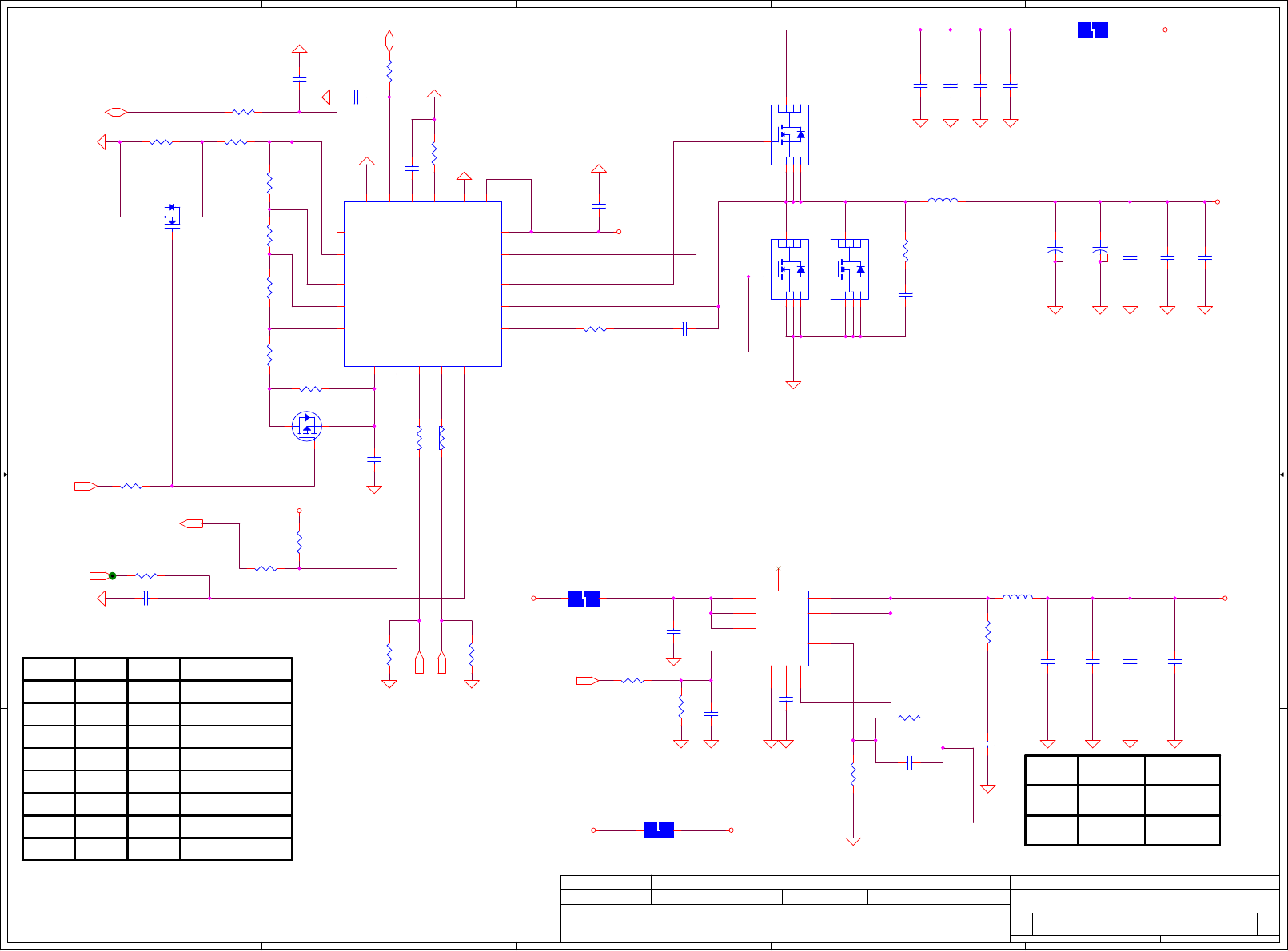
Task: Select the second polarized output capacitor
Action: tap(1100, 253)
